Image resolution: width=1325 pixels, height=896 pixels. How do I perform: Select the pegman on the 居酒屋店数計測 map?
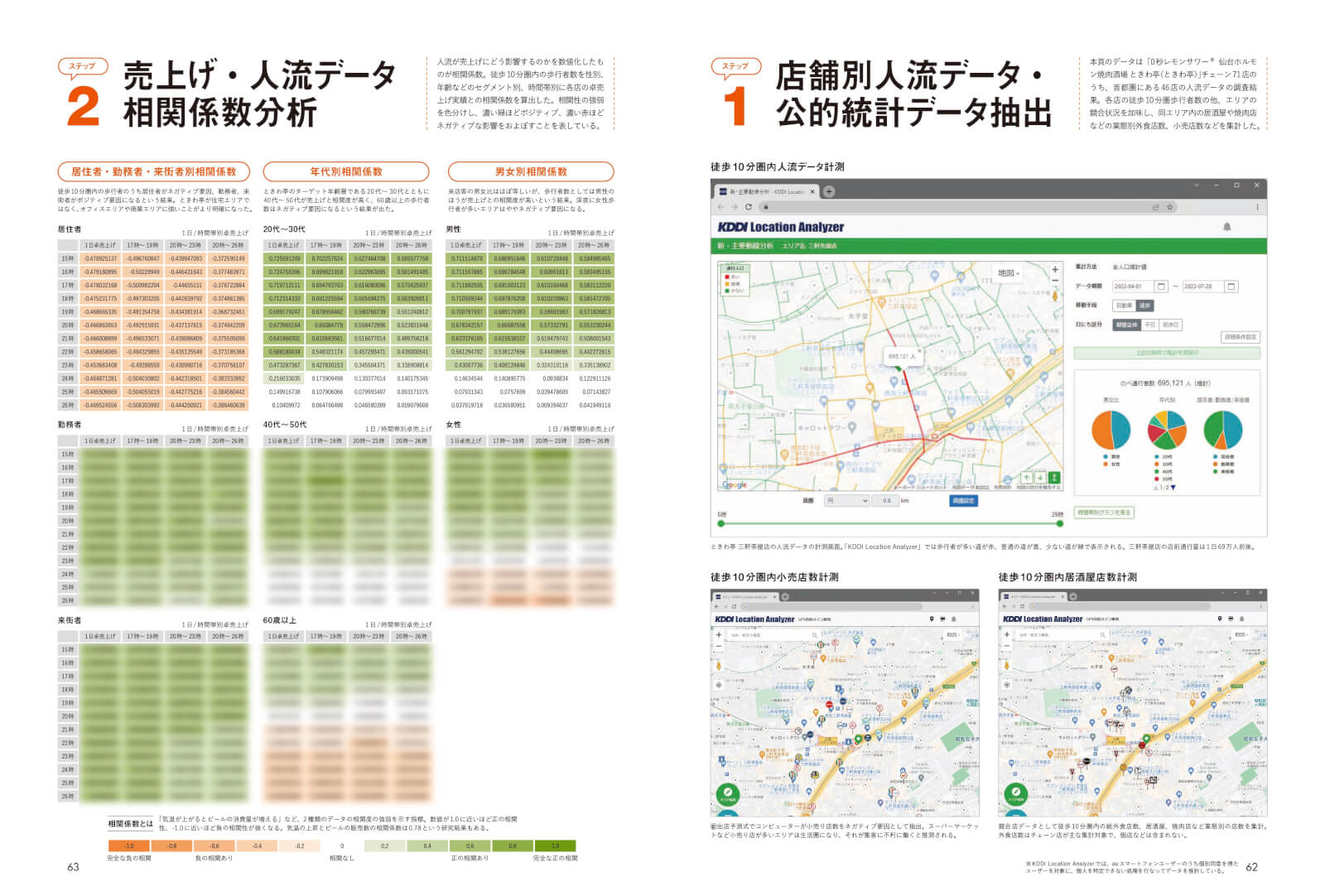coord(1007,665)
